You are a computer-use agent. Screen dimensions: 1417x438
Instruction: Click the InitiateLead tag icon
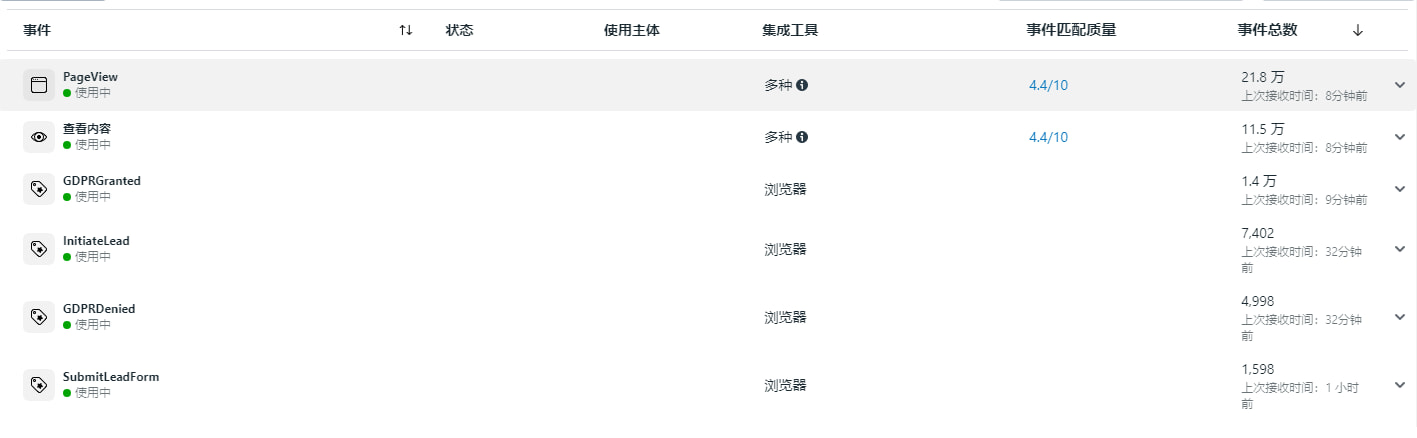click(x=39, y=249)
